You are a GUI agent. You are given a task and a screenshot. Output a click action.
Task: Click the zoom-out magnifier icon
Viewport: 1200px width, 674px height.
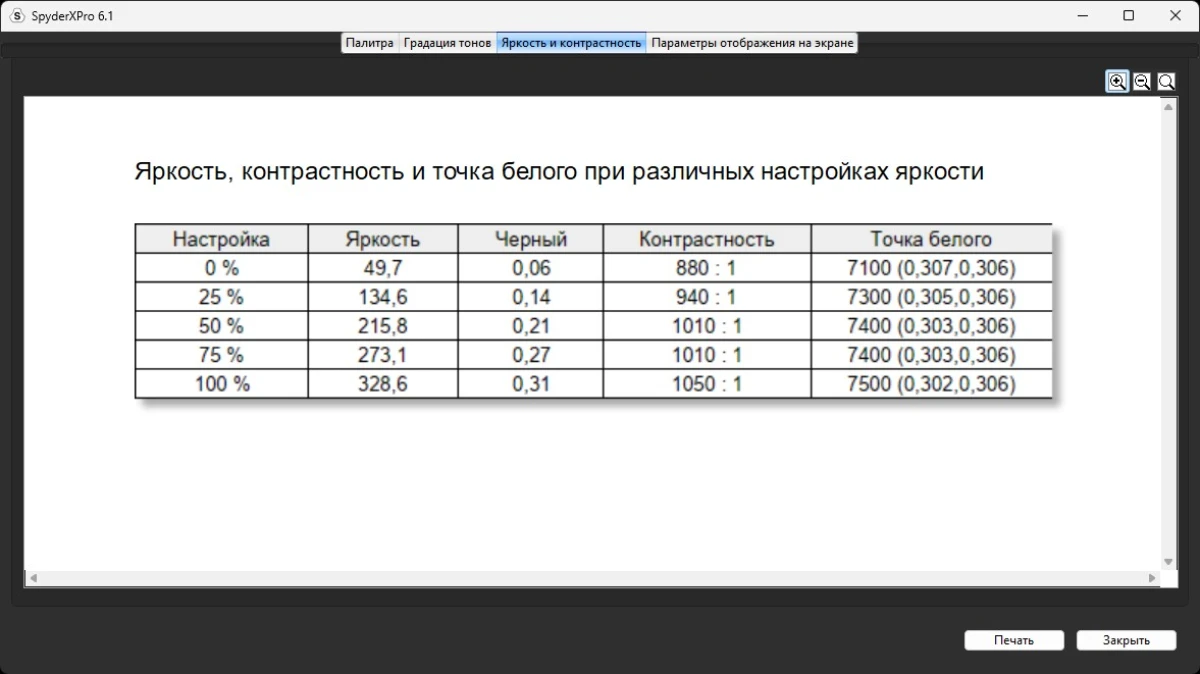[x=1141, y=81]
